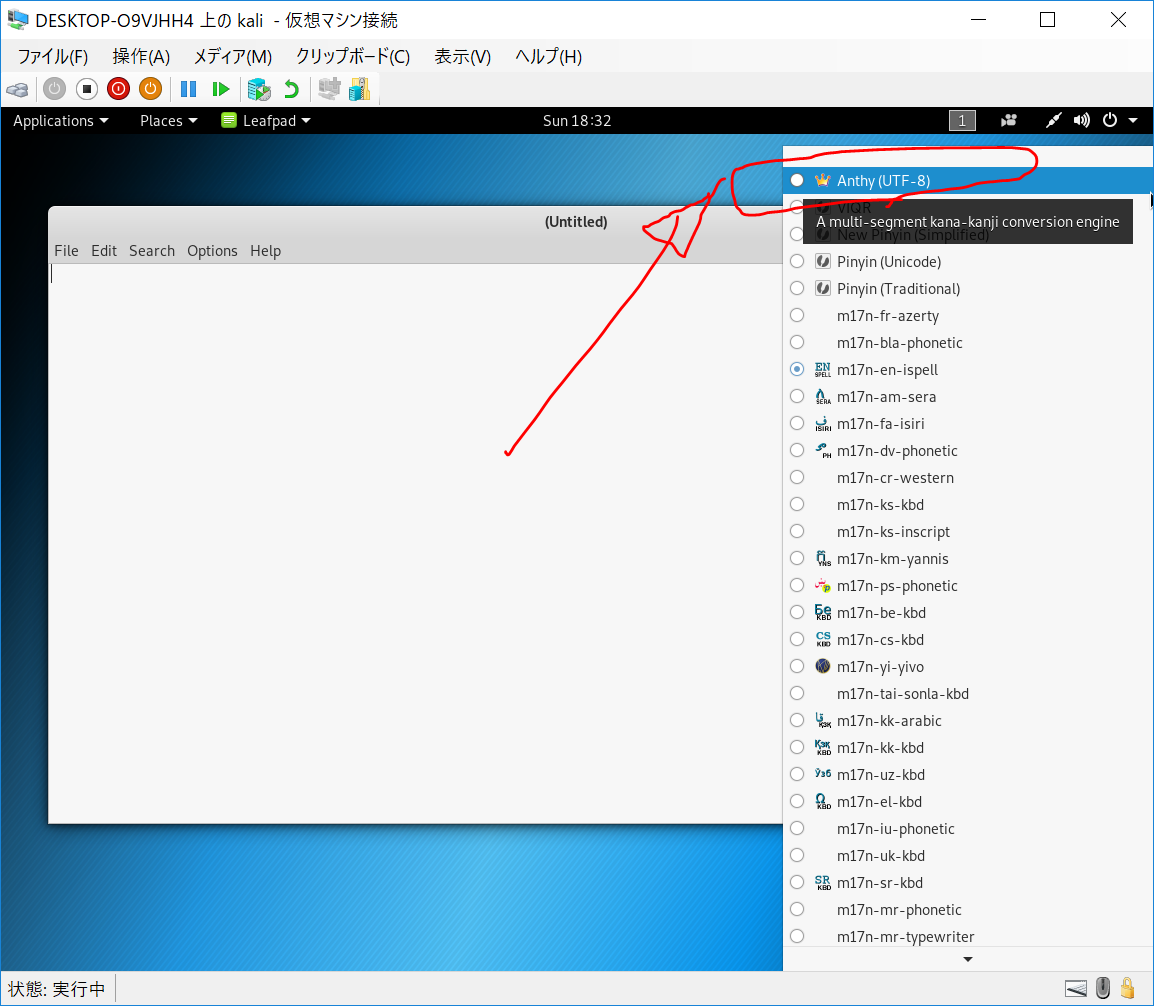1154x1006 pixels.
Task: Click the Ctrl+Alt+Del toolbar icon
Action: pos(17,89)
